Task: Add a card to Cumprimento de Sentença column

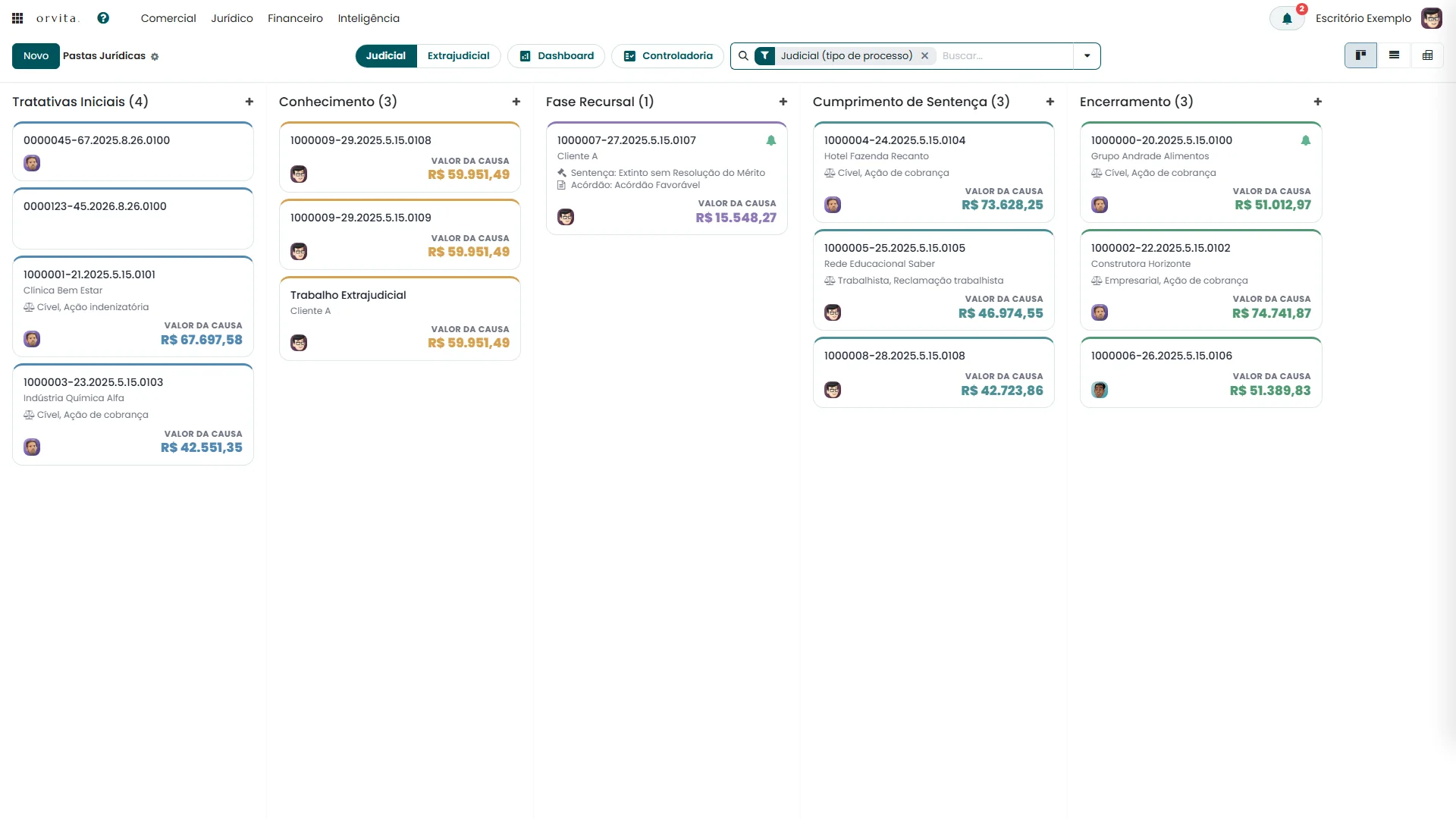Action: pyautogui.click(x=1050, y=102)
